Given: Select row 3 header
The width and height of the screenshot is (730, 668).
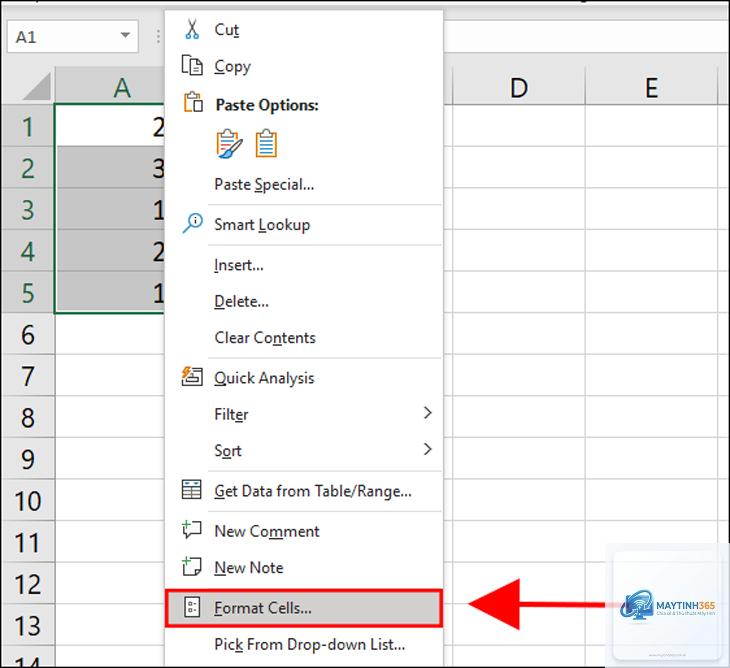Looking at the screenshot, I should [28, 209].
